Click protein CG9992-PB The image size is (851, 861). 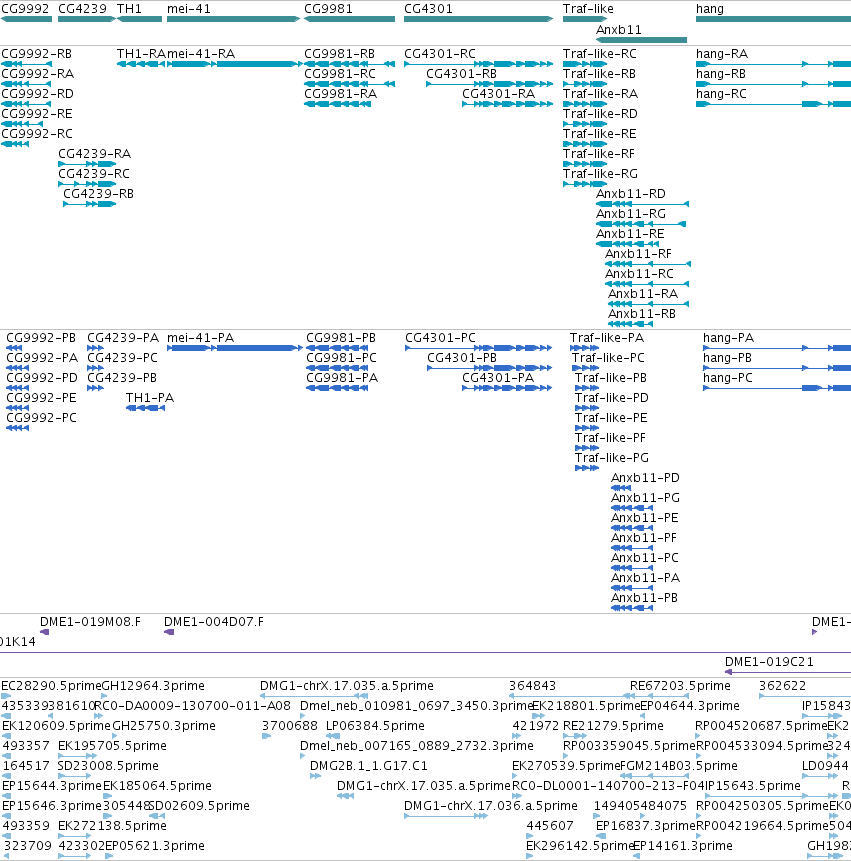pyautogui.click(x=14, y=348)
